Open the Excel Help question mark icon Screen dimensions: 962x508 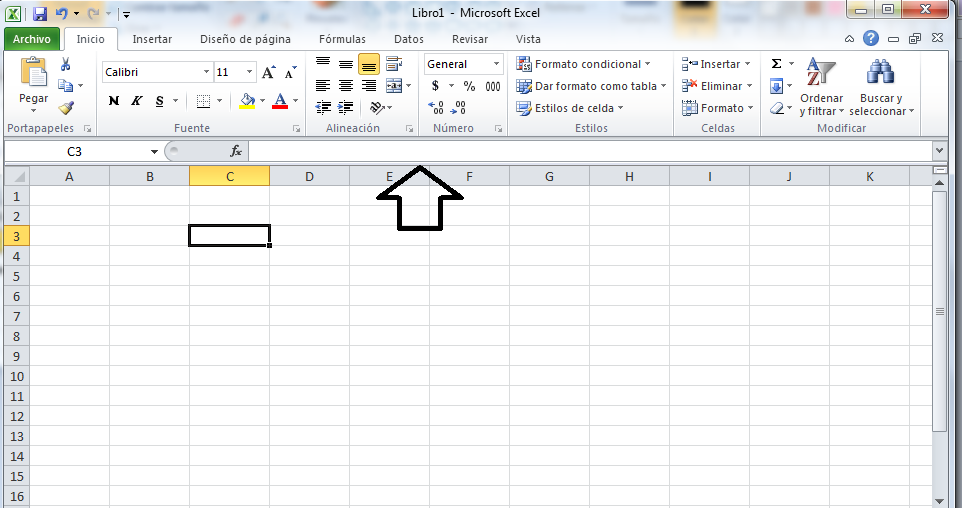tap(871, 39)
